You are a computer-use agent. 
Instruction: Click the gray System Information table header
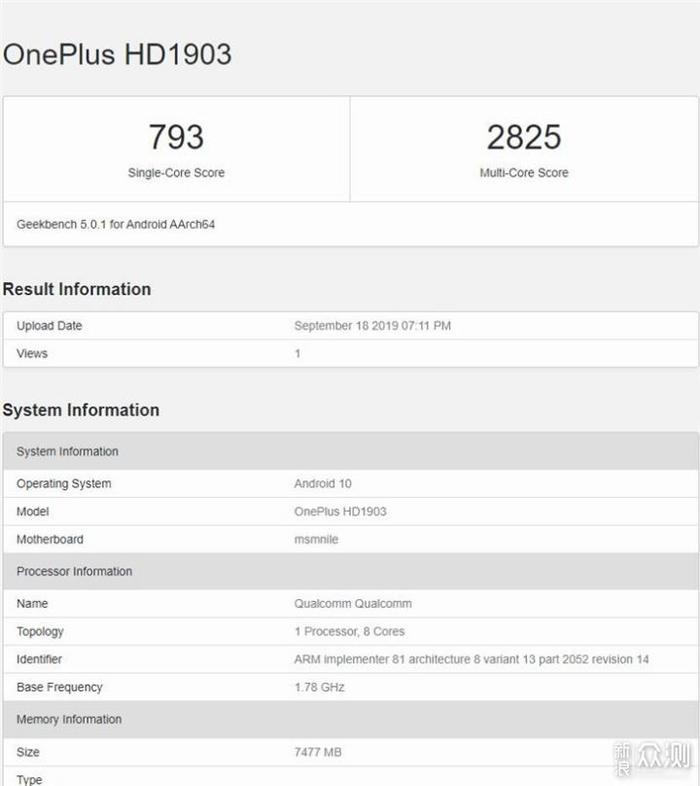pos(351,451)
